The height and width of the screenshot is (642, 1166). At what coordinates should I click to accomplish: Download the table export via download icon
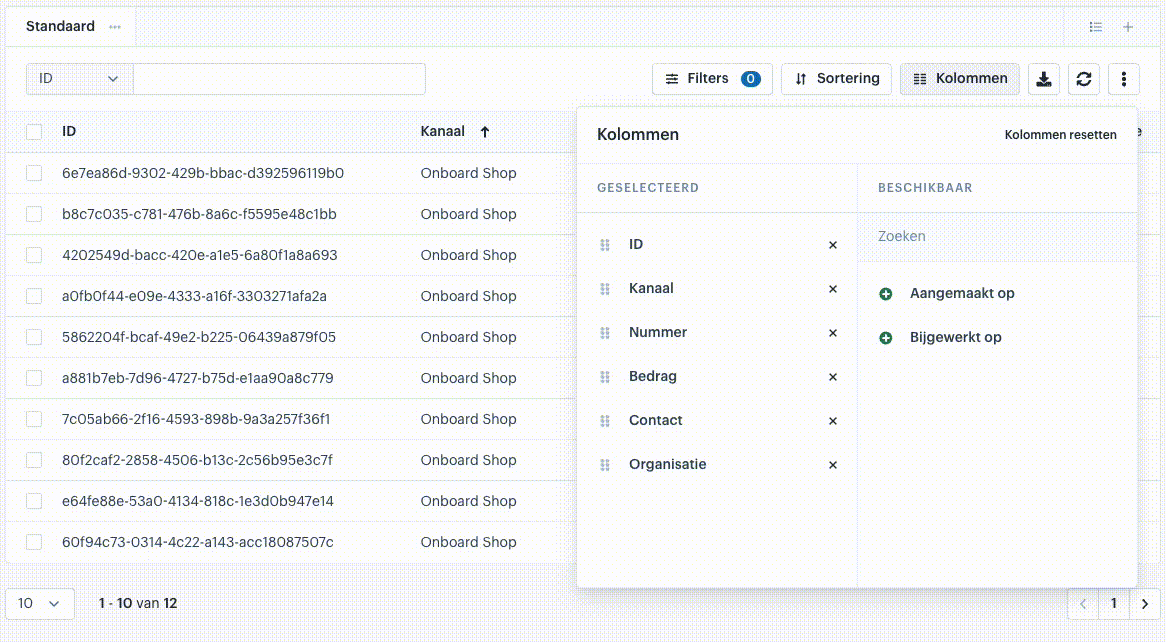(x=1044, y=79)
